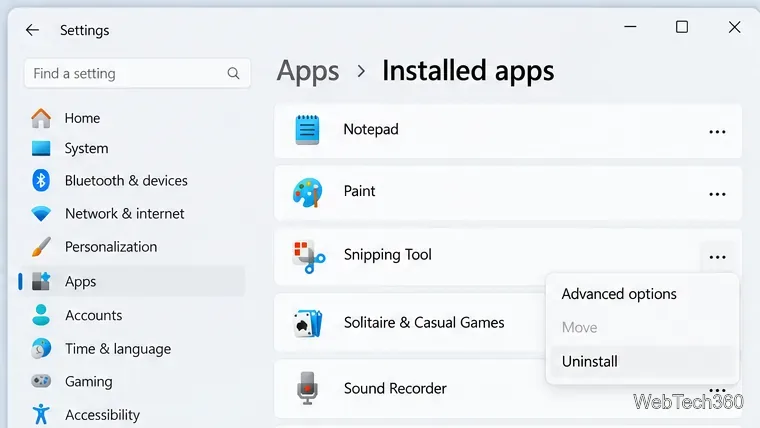
Task: Open Home from the sidebar
Action: pos(82,118)
